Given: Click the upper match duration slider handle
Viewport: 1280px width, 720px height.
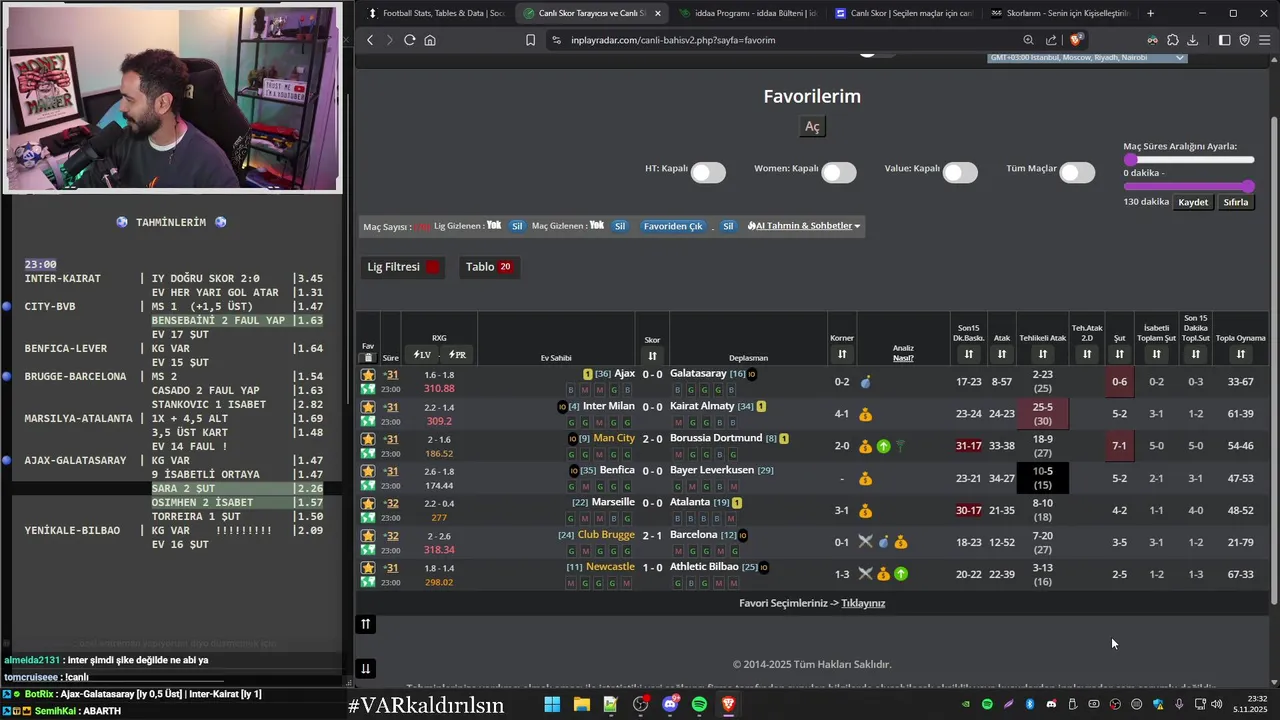Looking at the screenshot, I should point(1131,160).
